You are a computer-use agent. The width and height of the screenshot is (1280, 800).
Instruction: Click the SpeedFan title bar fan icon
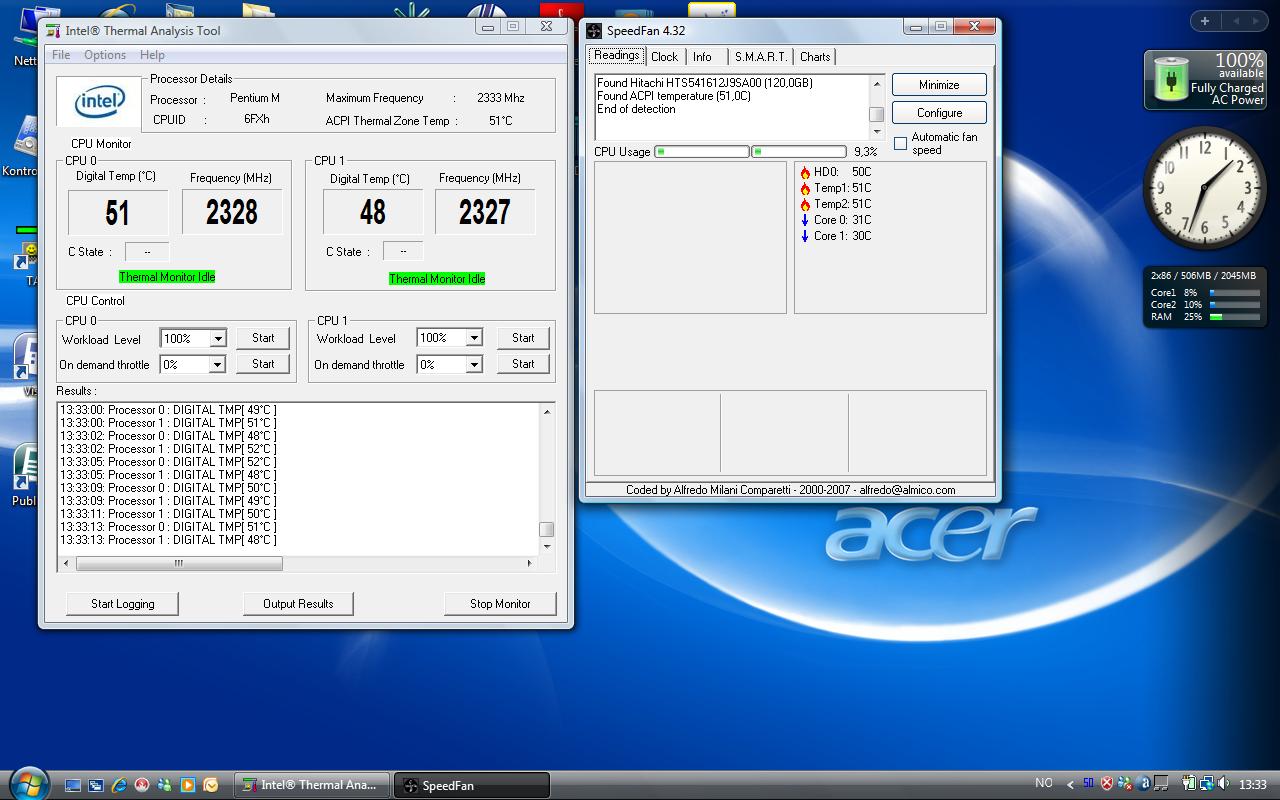click(x=594, y=31)
